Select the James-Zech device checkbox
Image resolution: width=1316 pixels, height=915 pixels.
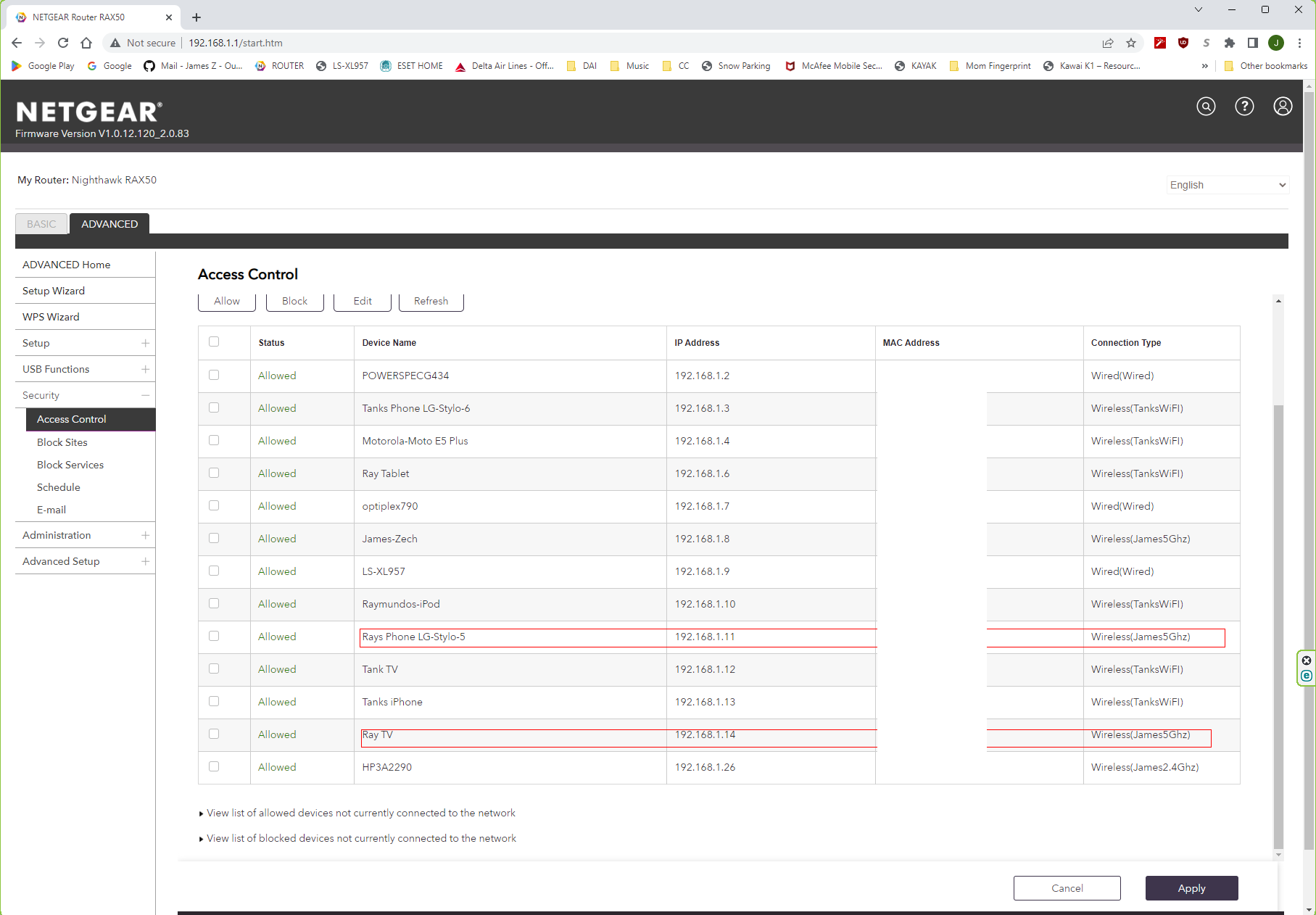[214, 538]
